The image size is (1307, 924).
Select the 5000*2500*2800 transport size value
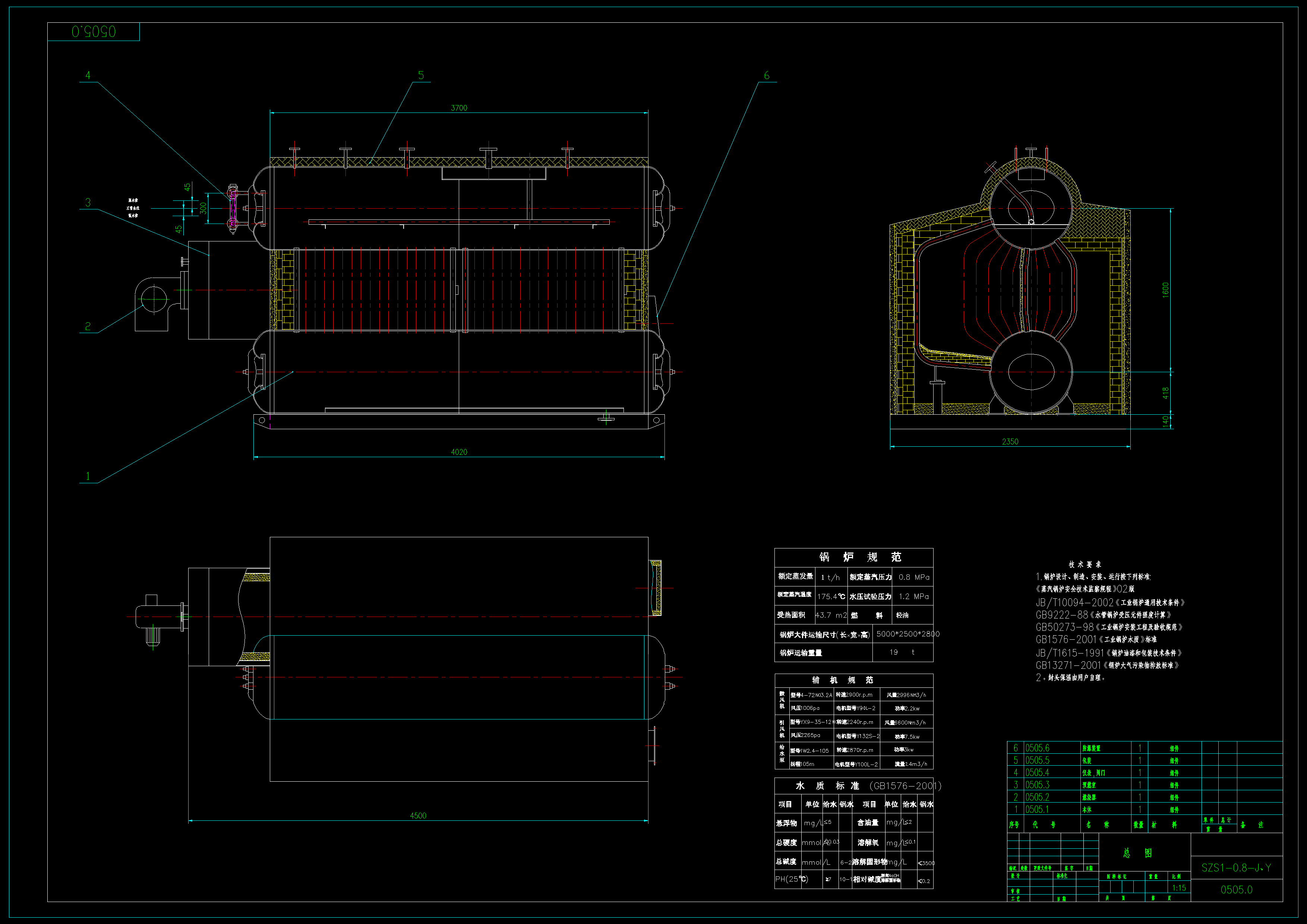click(907, 634)
